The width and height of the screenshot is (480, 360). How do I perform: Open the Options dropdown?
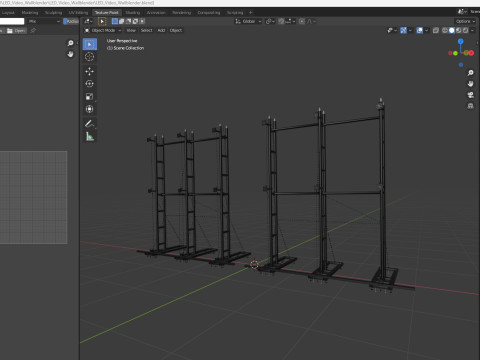465,21
